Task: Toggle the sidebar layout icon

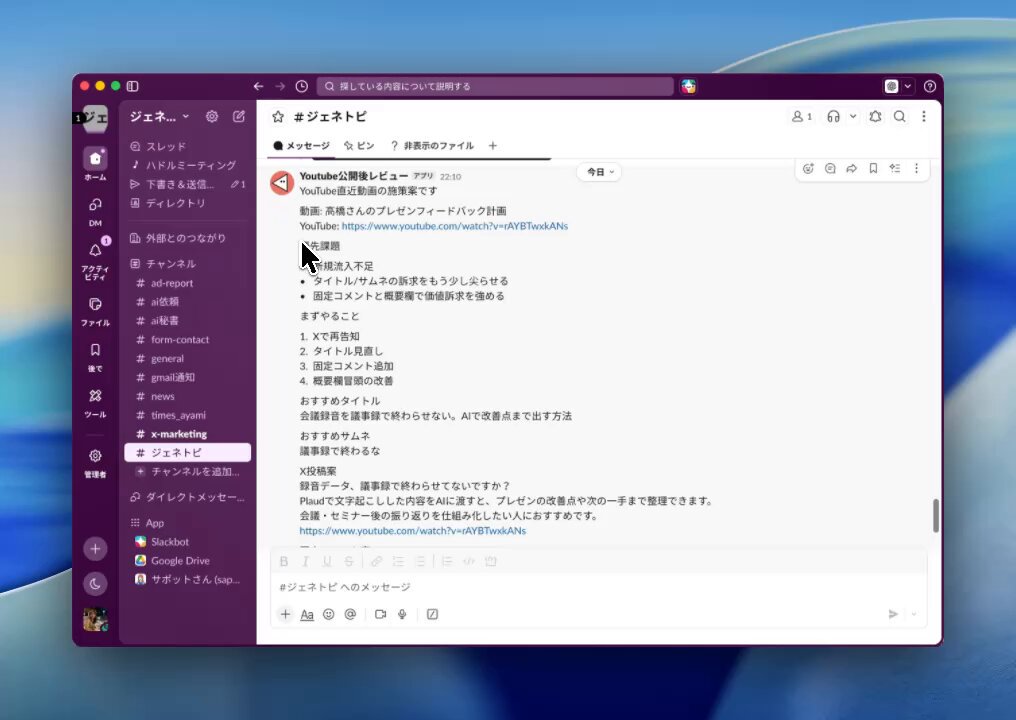Action: coord(133,86)
